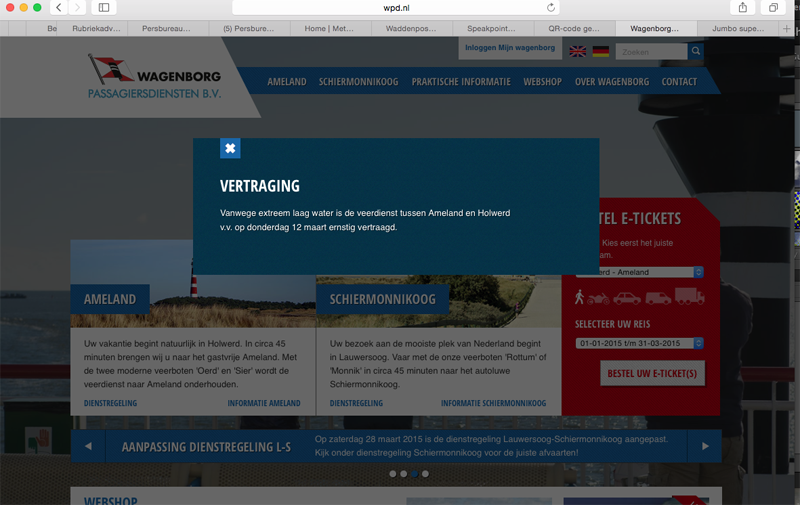Toggle Safari sidebar button
Screen dimensions: 800x505
(x=104, y=8)
